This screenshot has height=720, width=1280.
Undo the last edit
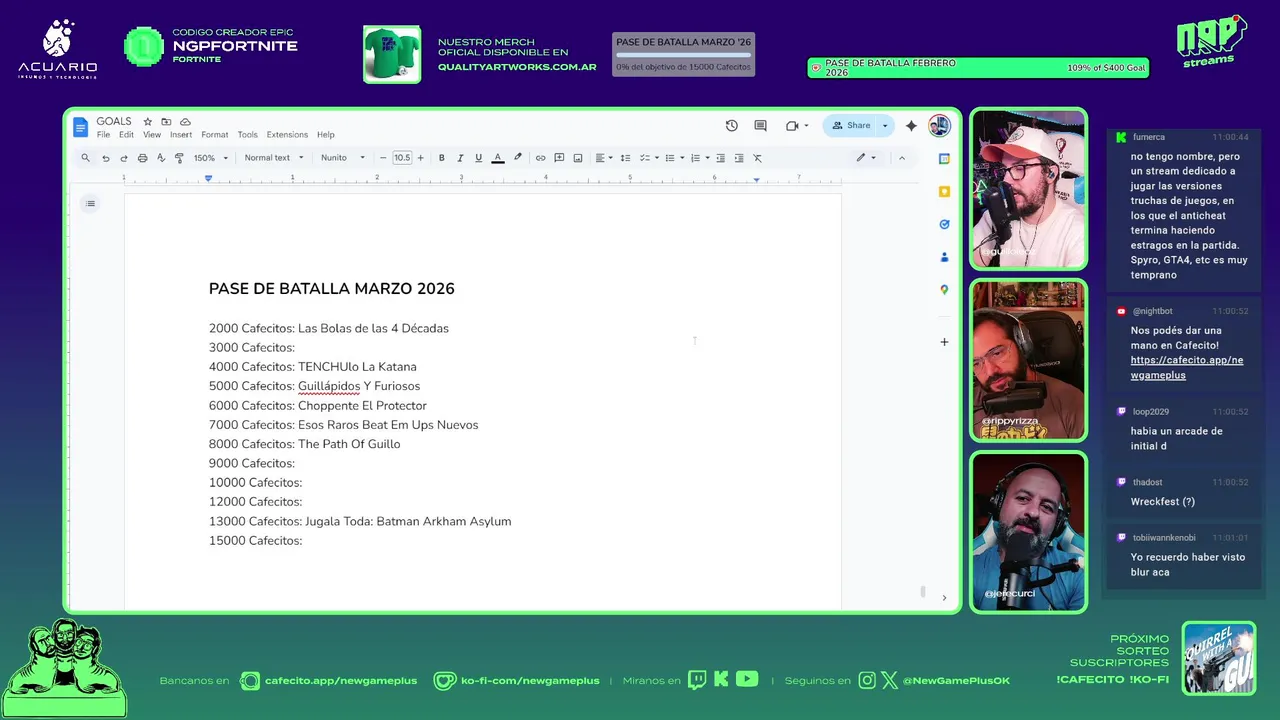tap(105, 158)
